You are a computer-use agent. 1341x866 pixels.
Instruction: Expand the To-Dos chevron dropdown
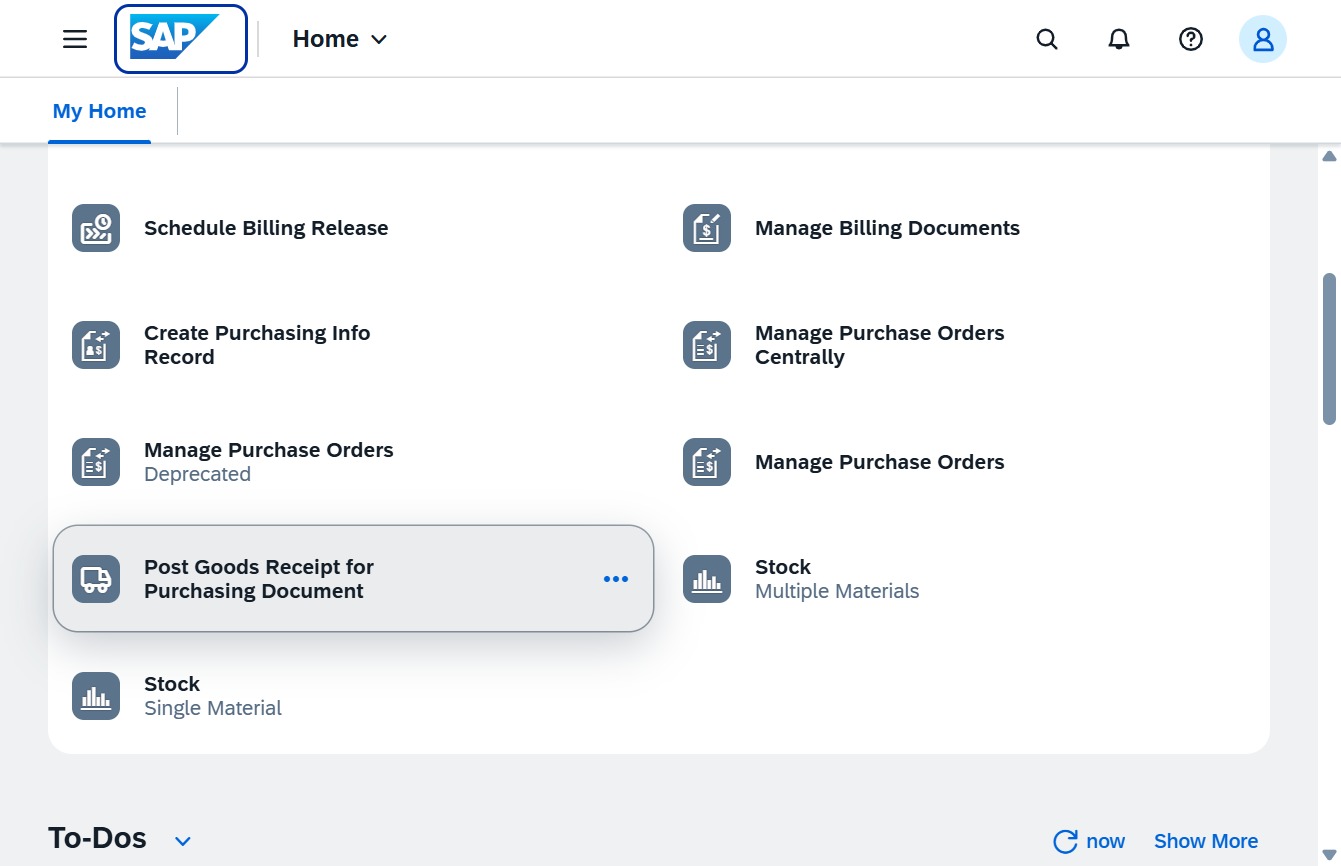point(183,841)
